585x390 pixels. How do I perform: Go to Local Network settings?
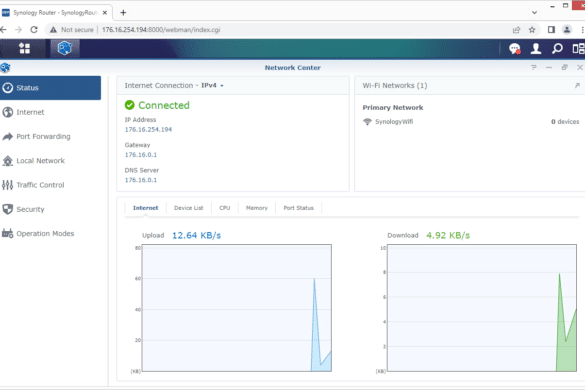pos(50,161)
